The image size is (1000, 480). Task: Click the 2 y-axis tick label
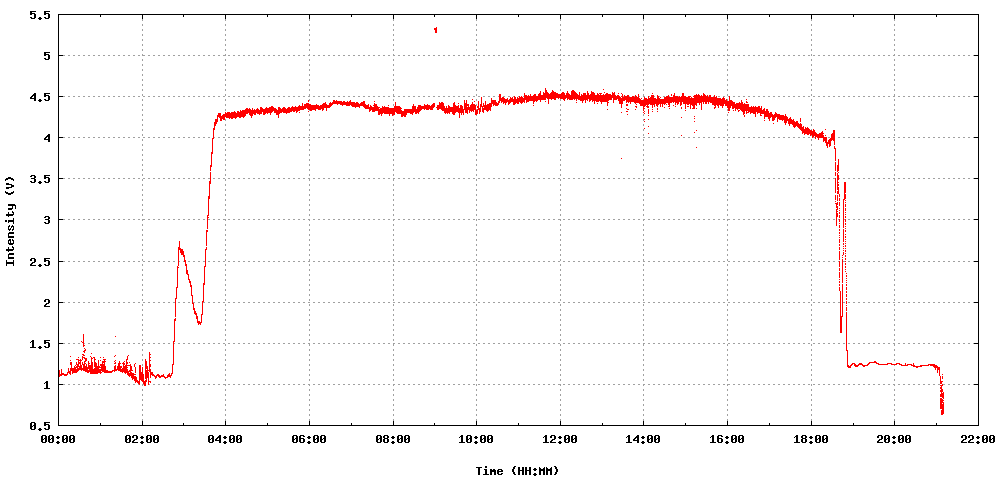[46, 302]
